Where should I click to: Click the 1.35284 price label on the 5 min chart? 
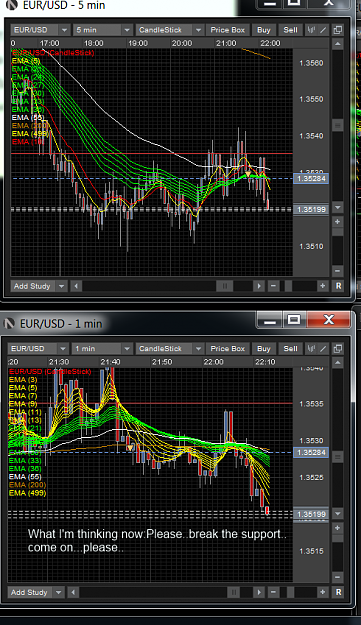pyautogui.click(x=311, y=178)
